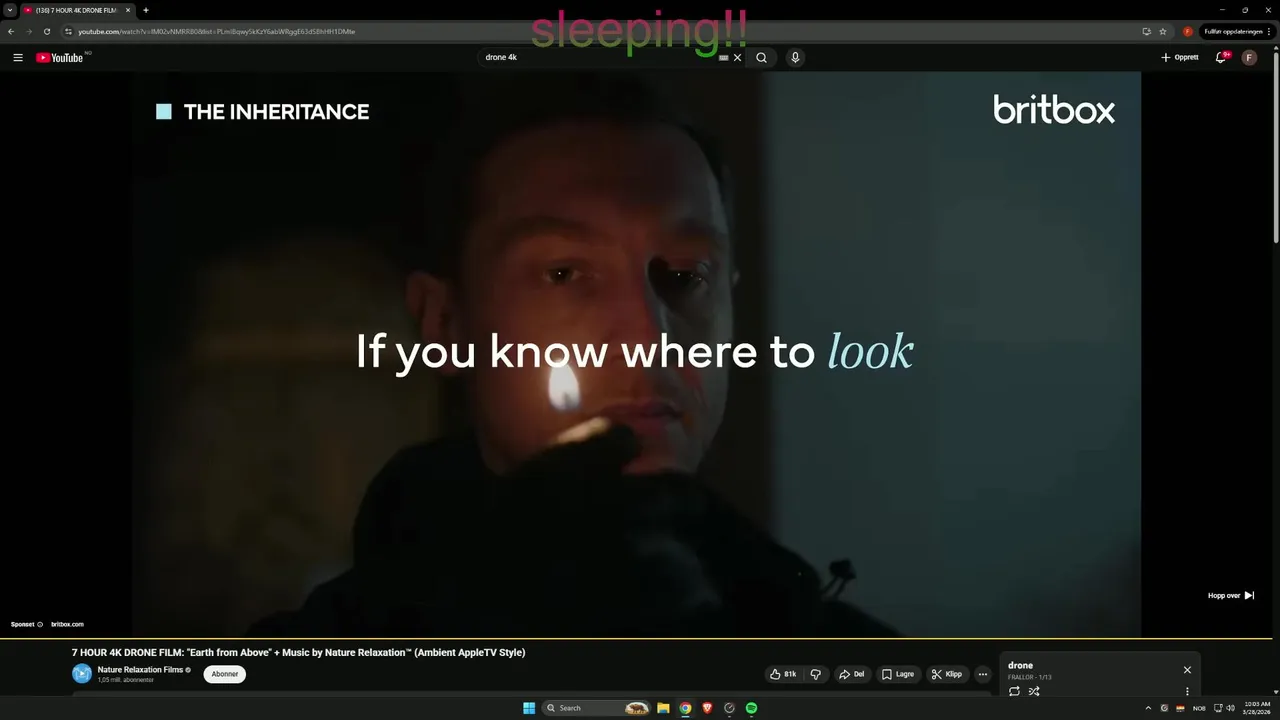This screenshot has height=720, width=1280.
Task: Click the search magnifier button
Action: click(761, 58)
